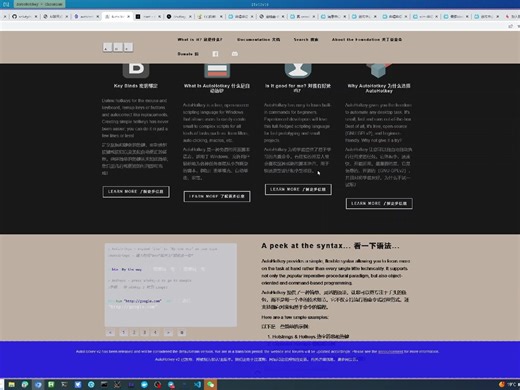520x390 pixels.
Task: Select code slide page 4
Action: click(155, 332)
